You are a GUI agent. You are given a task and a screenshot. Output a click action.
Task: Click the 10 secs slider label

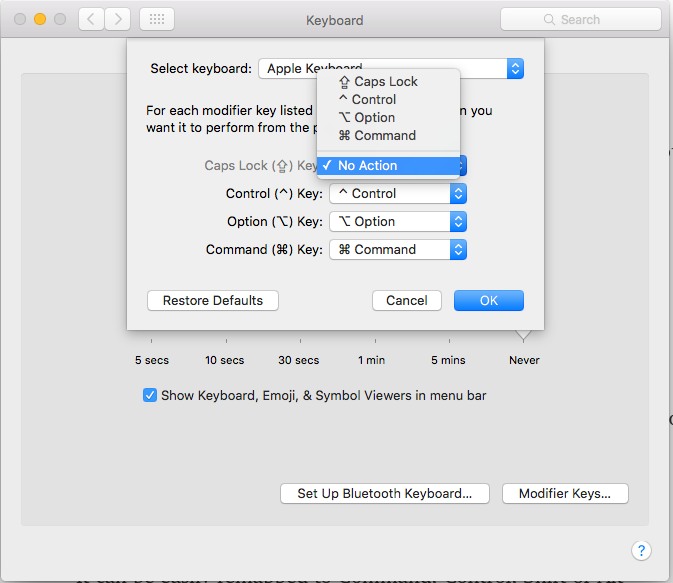[x=224, y=360]
